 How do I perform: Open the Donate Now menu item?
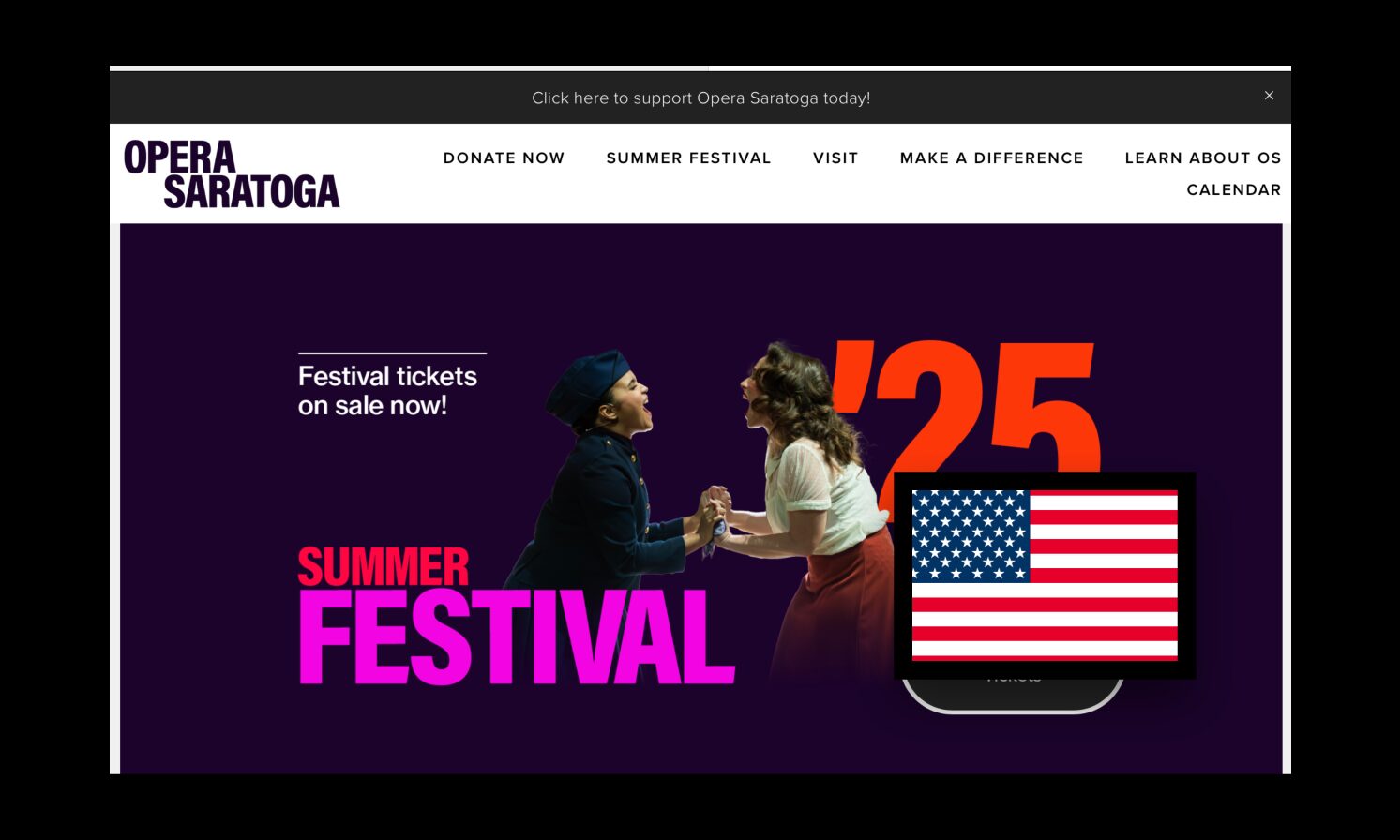pos(504,157)
